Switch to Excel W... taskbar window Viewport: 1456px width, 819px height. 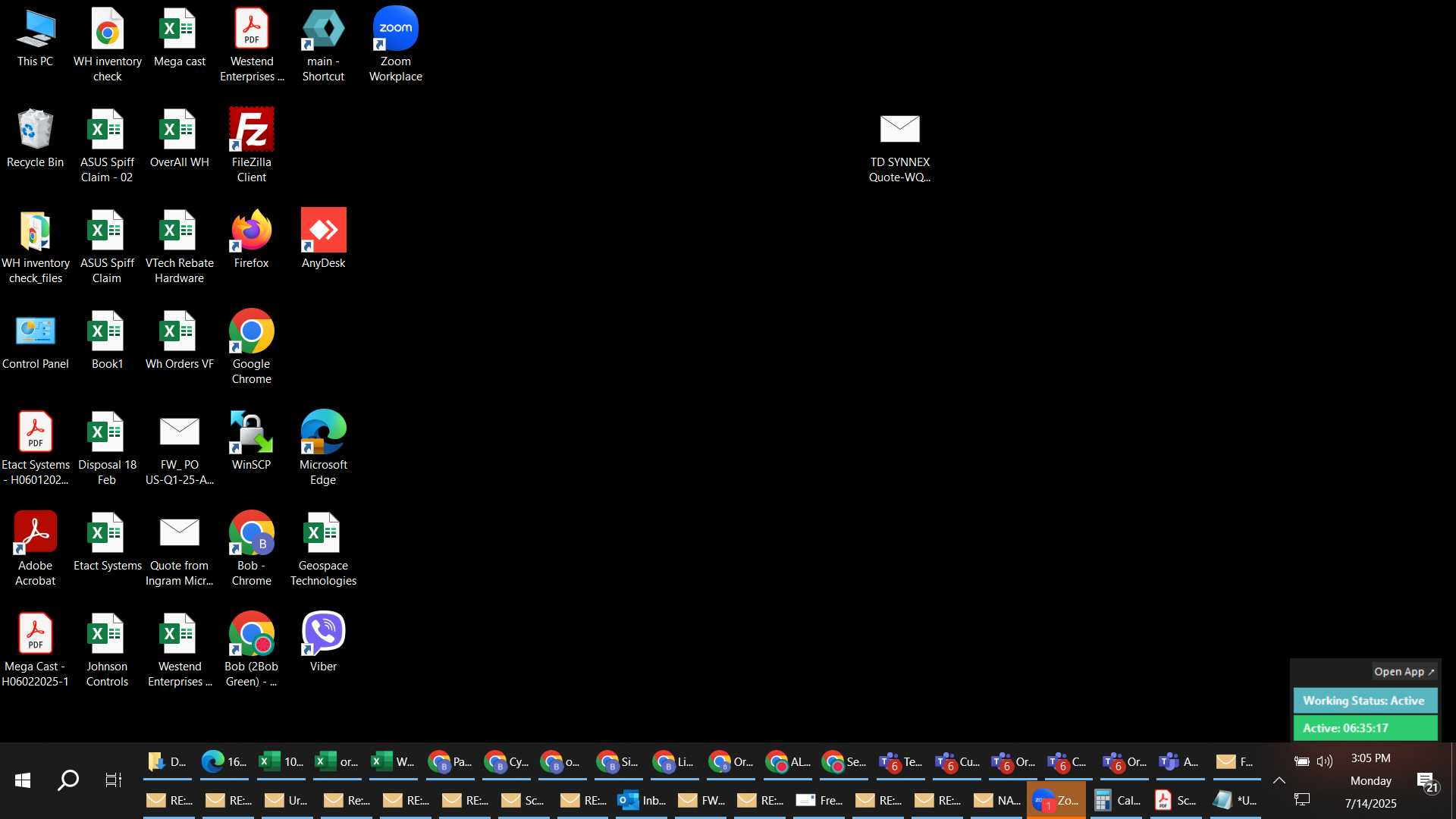pyautogui.click(x=393, y=761)
